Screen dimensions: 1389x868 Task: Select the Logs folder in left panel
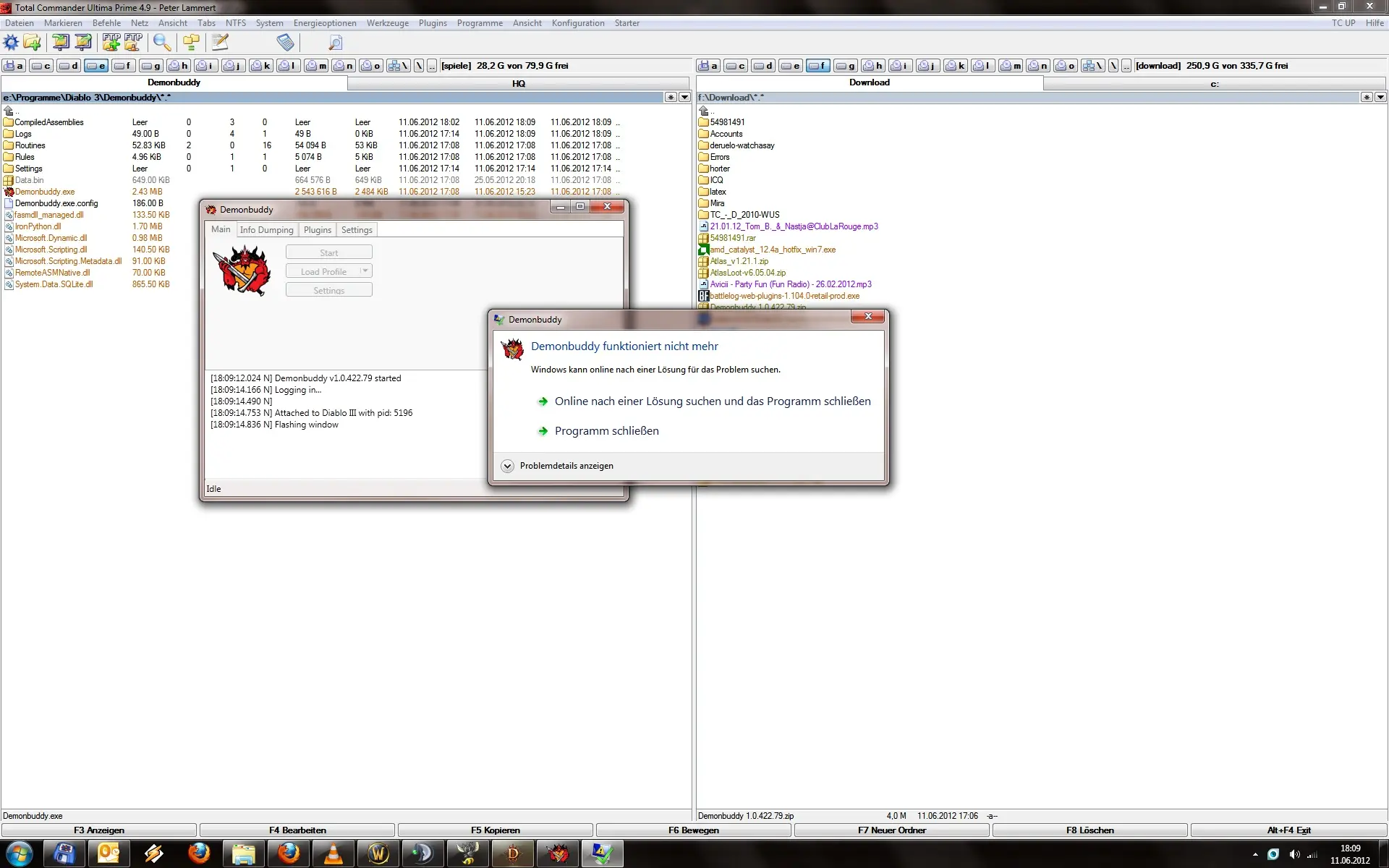[23, 134]
